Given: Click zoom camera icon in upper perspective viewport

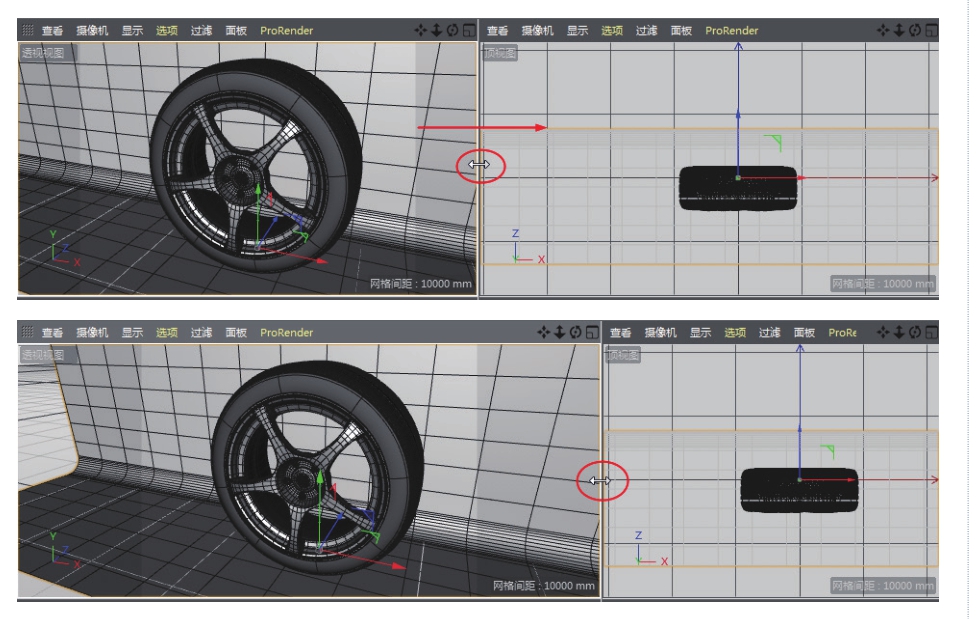Looking at the screenshot, I should coord(436,31).
